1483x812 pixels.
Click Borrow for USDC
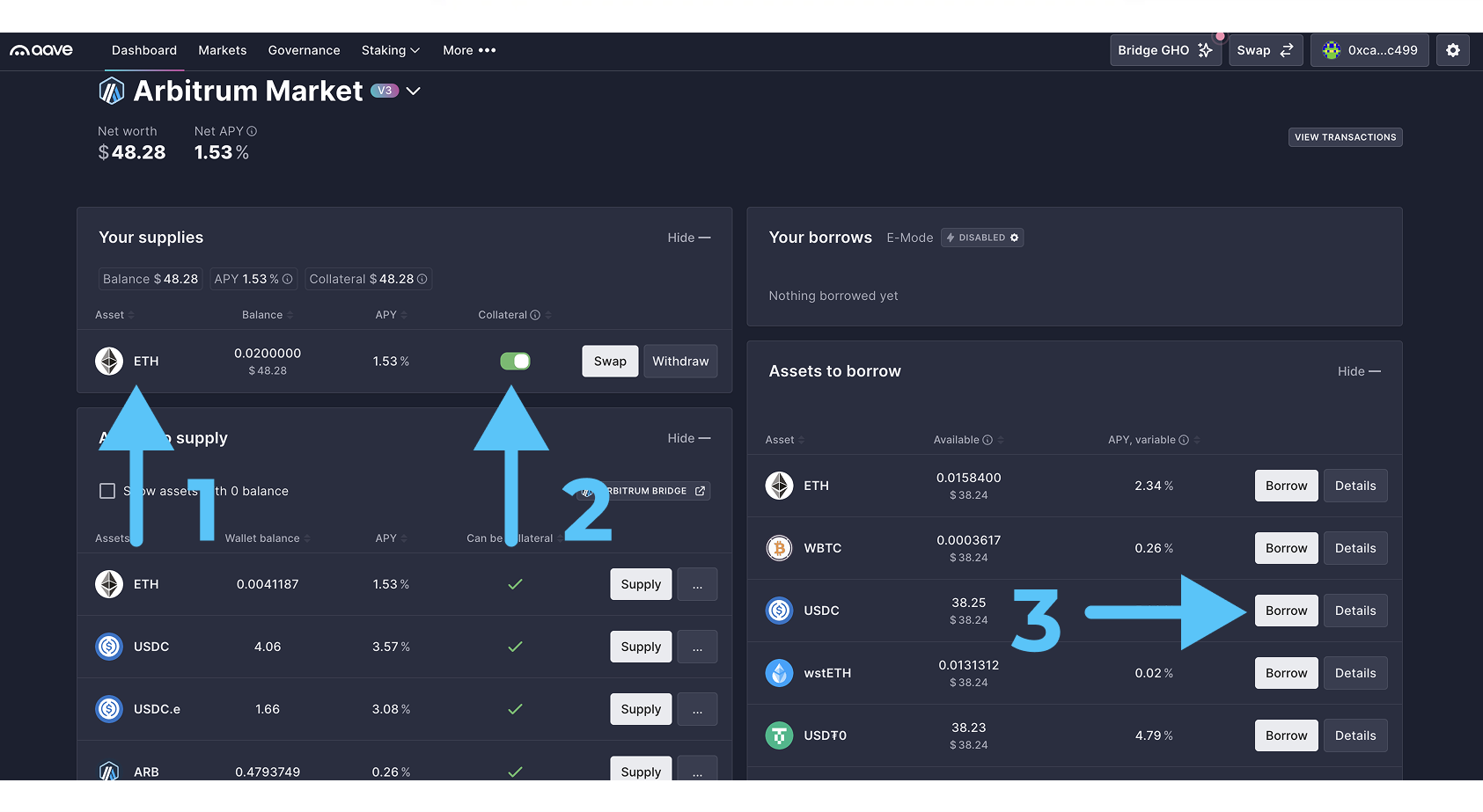1286,611
